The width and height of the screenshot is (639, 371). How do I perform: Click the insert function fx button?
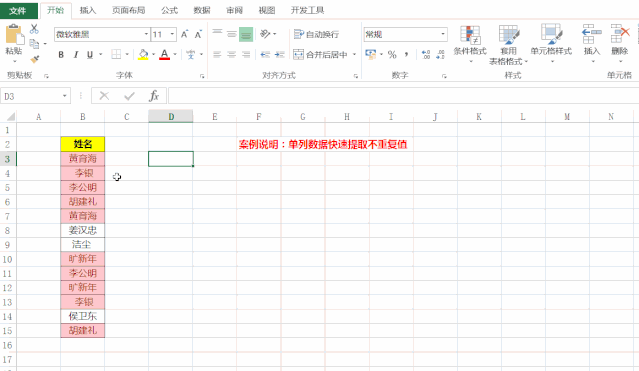pyautogui.click(x=154, y=96)
